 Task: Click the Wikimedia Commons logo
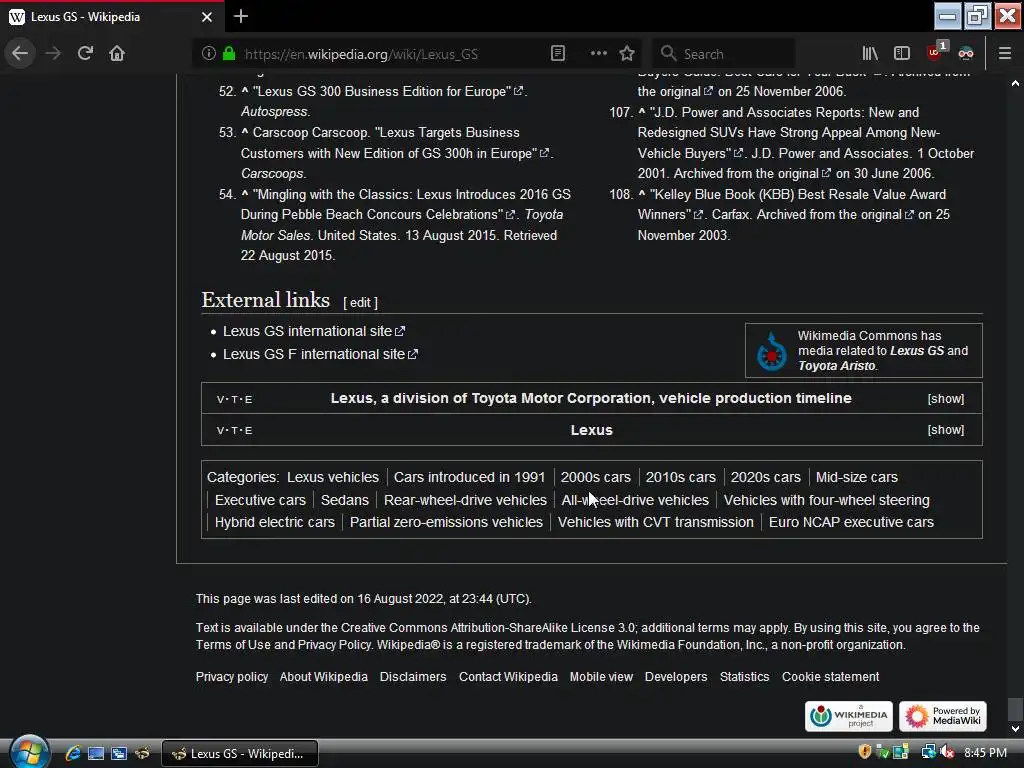[772, 351]
